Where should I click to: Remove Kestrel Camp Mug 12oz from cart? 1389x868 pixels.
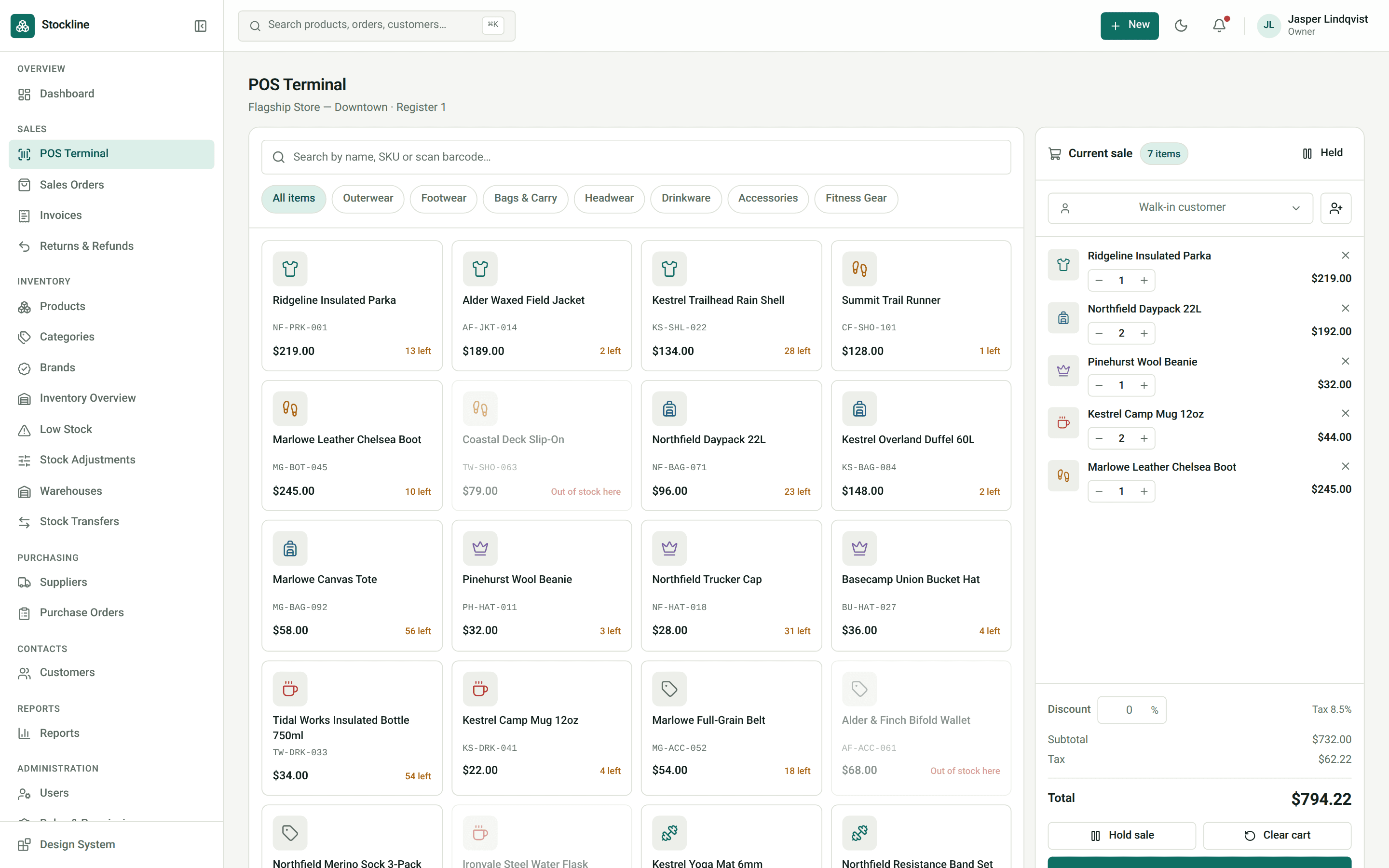1346,413
